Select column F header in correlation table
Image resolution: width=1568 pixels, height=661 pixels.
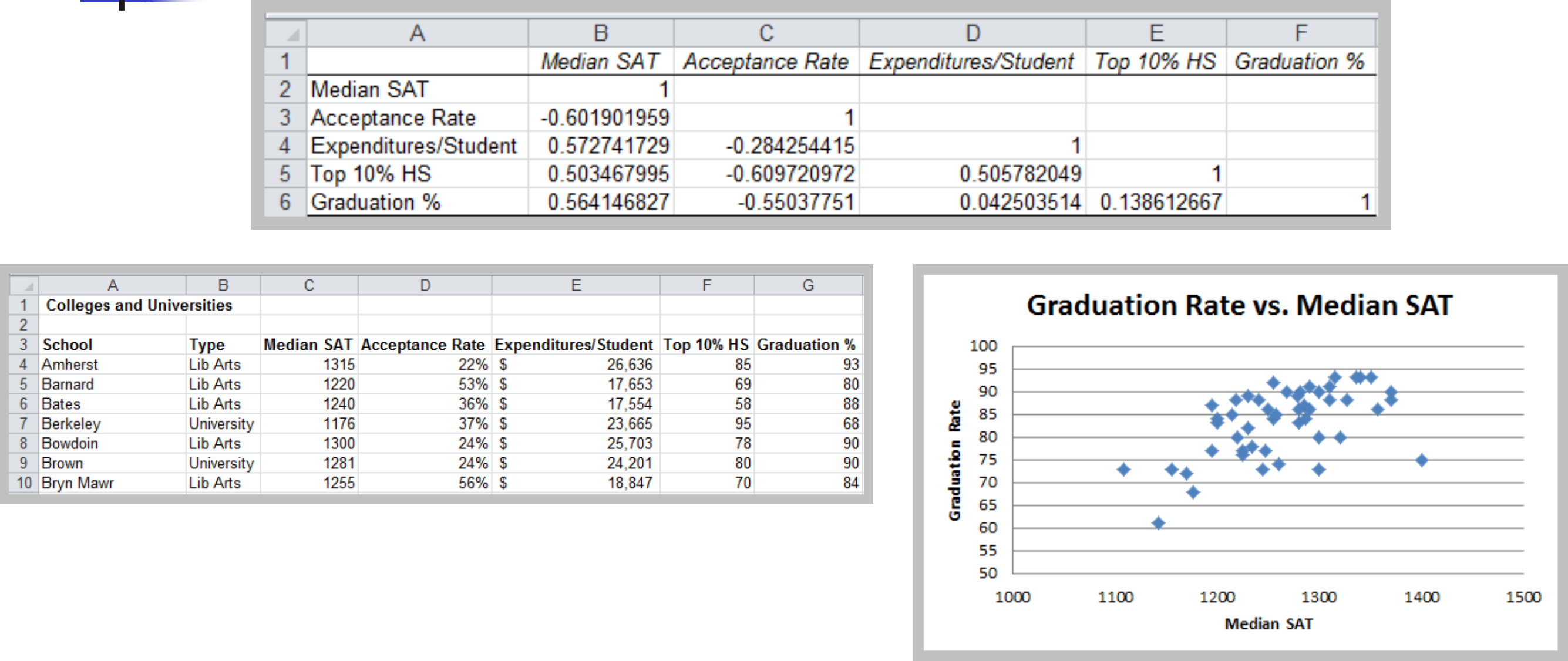[1300, 33]
